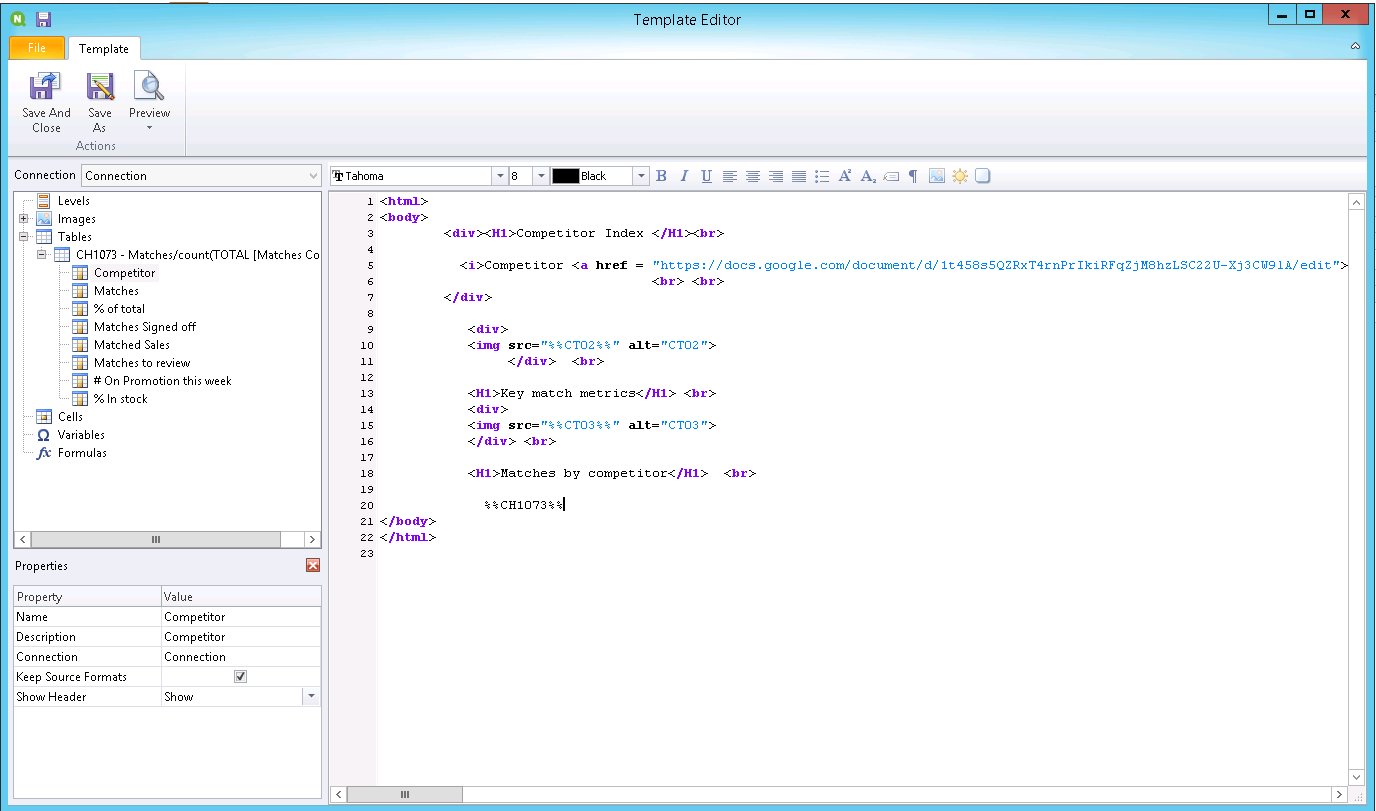Select the Variables tree item
The width and height of the screenshot is (1376, 811).
(81, 435)
